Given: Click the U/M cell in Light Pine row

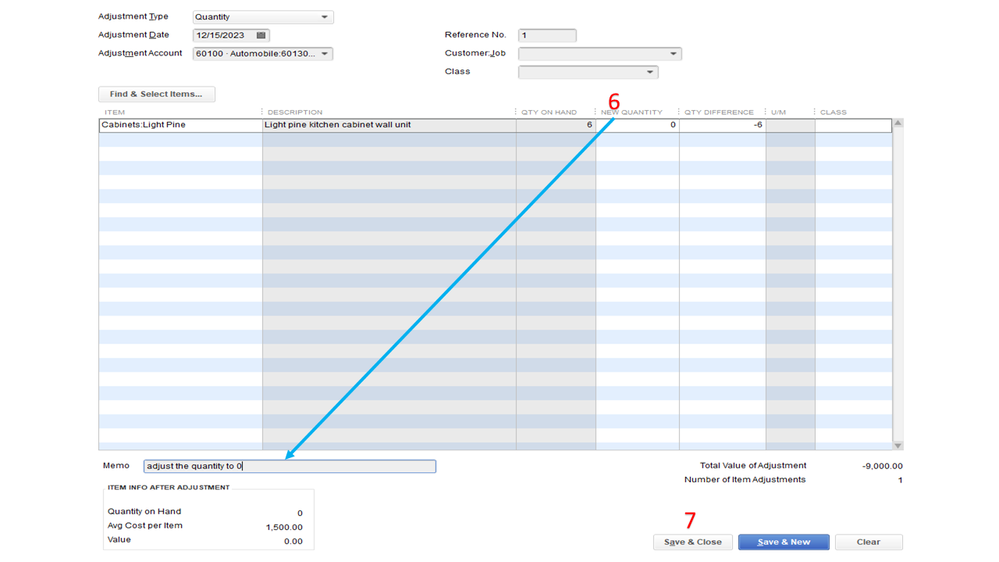Looking at the screenshot, I should tap(790, 126).
